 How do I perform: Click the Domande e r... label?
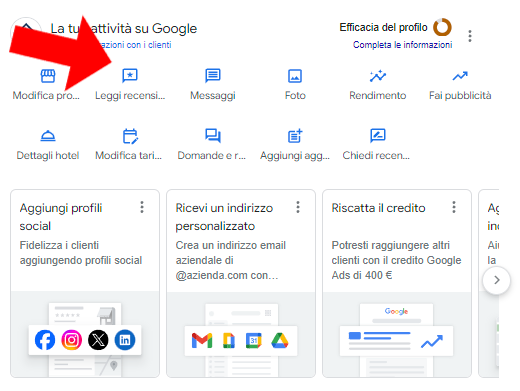click(211, 155)
